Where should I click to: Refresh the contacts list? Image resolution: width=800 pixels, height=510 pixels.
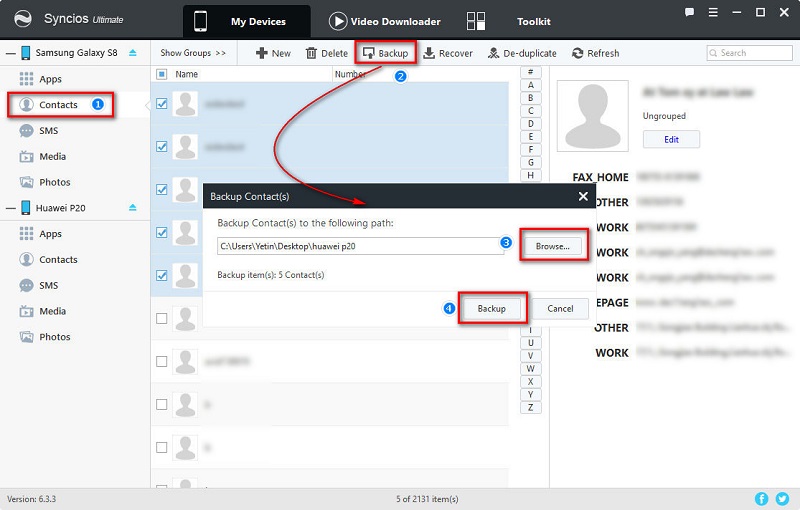[595, 53]
